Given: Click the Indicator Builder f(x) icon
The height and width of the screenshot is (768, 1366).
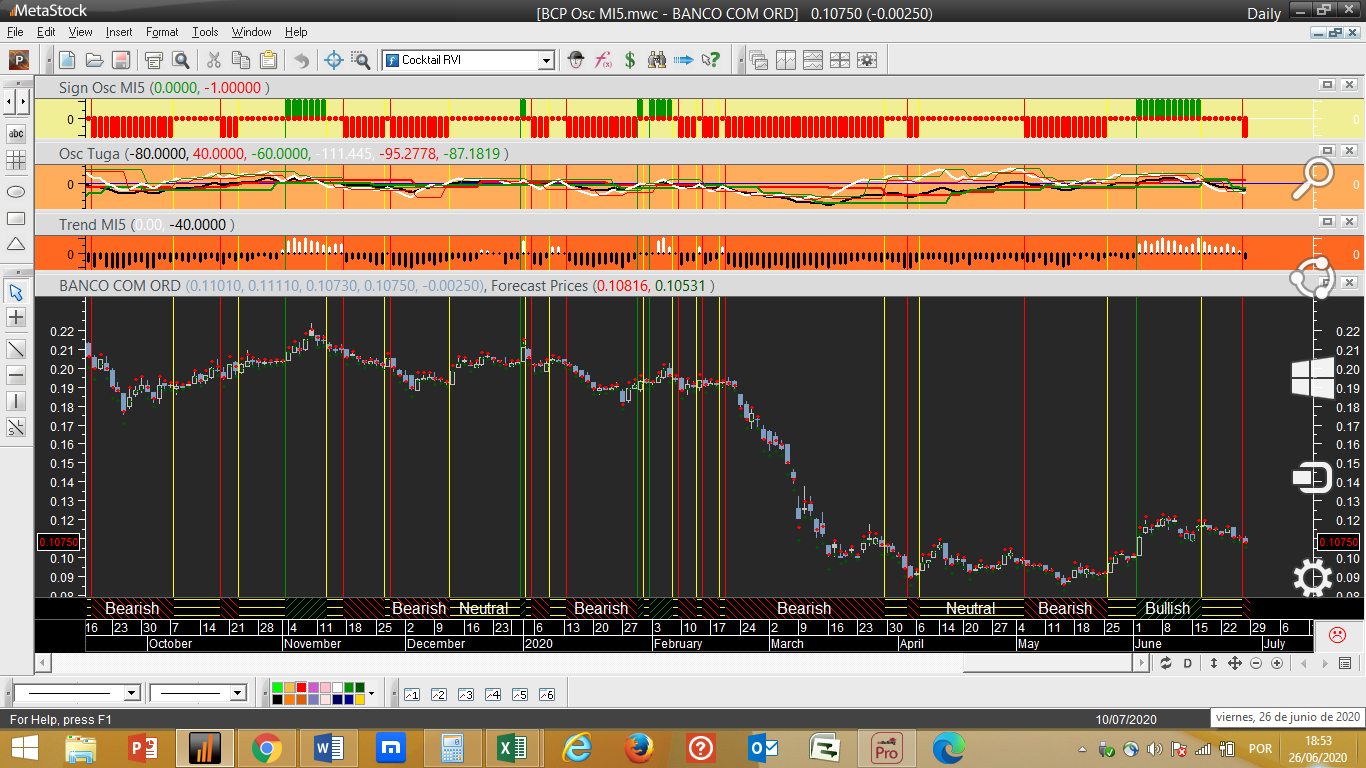Looking at the screenshot, I should 603,60.
